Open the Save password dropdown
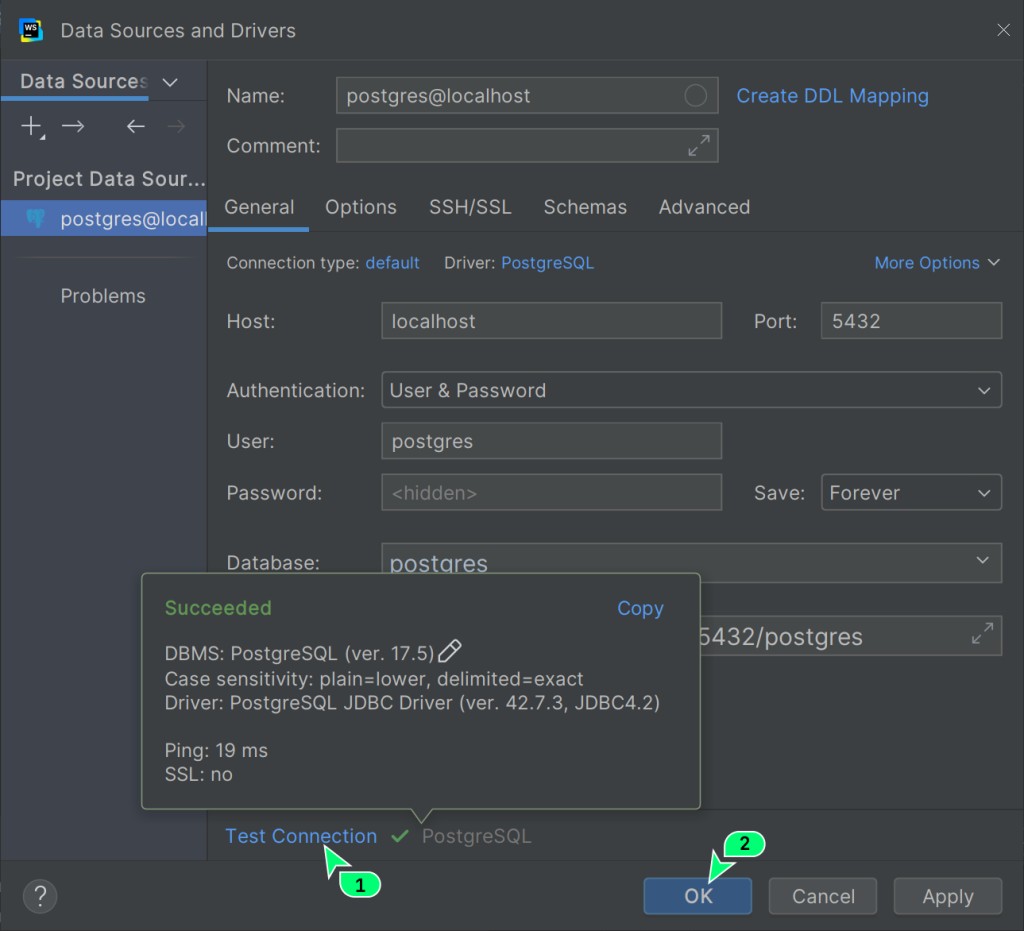This screenshot has height=931, width=1024. tap(910, 493)
